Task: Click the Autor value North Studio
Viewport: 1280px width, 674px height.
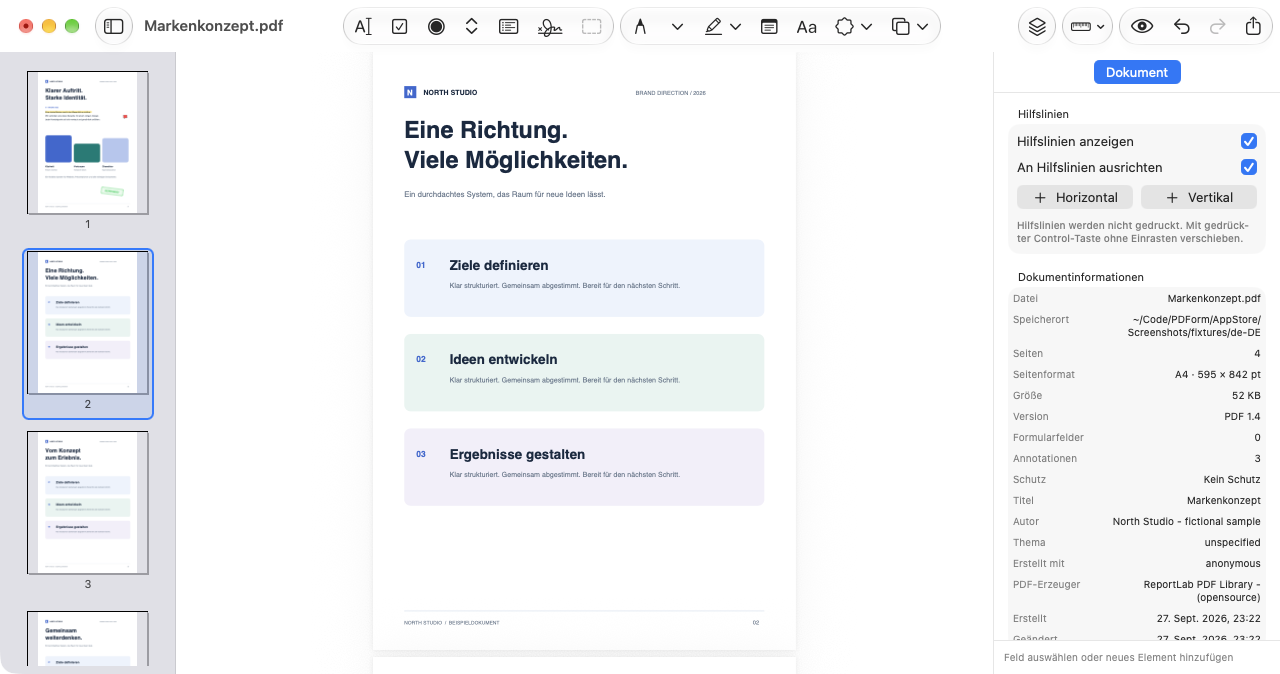Action: (1186, 521)
